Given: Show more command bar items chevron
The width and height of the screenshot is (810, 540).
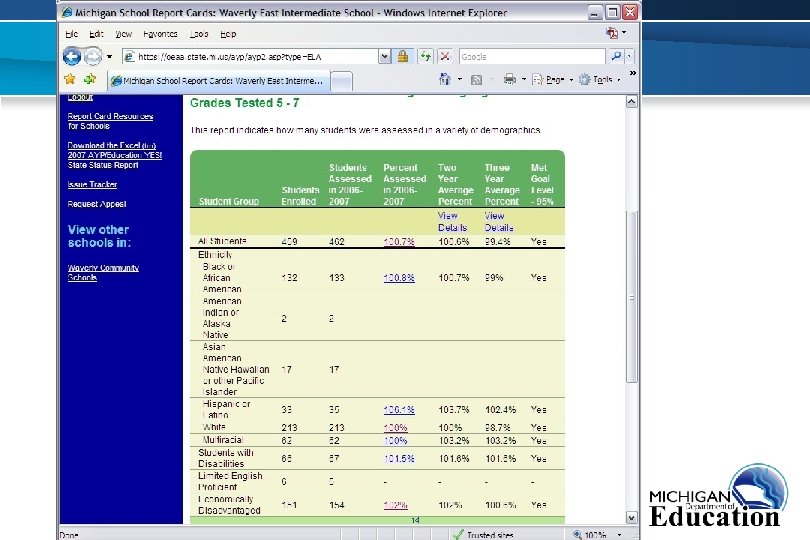Looking at the screenshot, I should pyautogui.click(x=632, y=73).
